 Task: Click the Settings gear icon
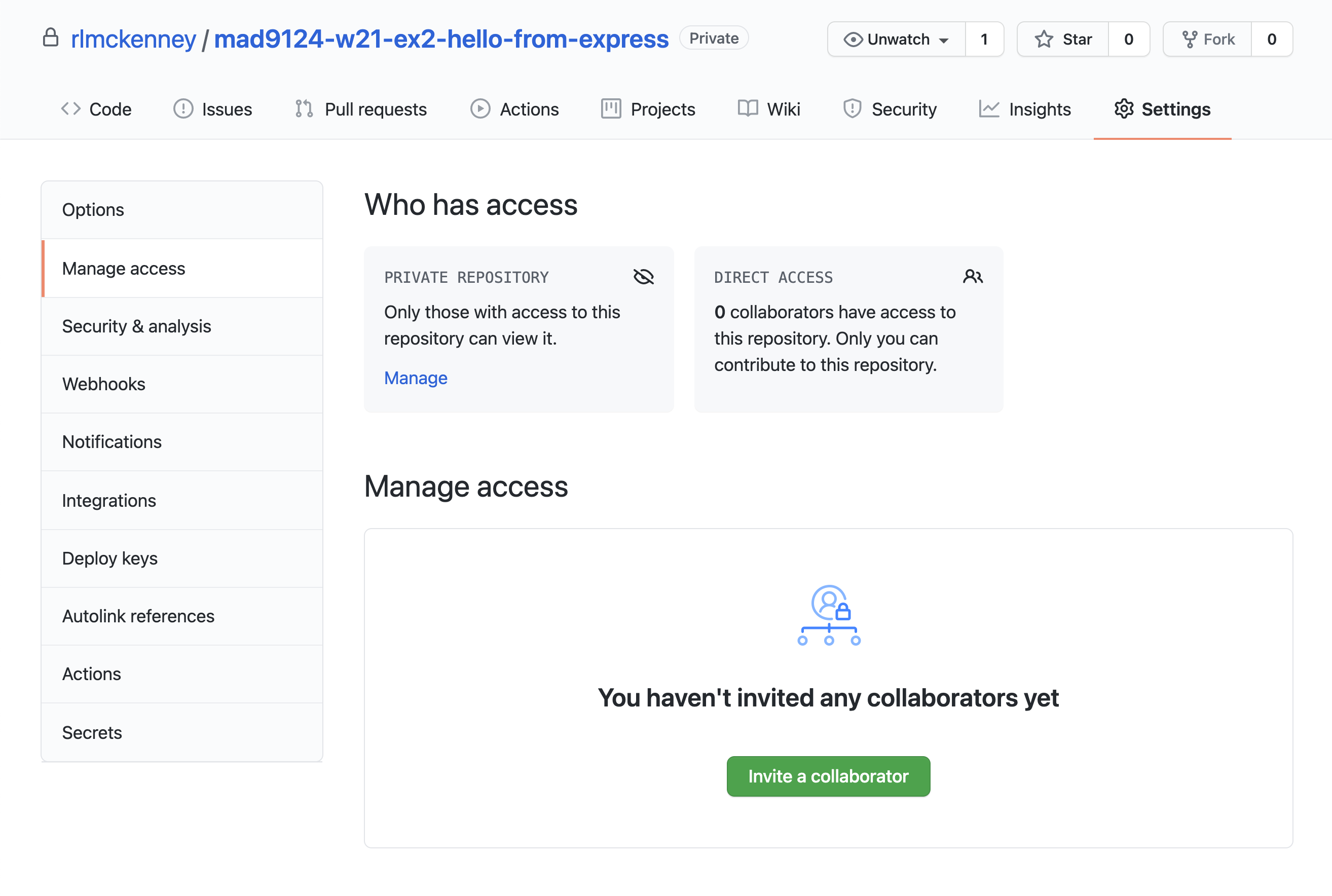tap(1123, 108)
